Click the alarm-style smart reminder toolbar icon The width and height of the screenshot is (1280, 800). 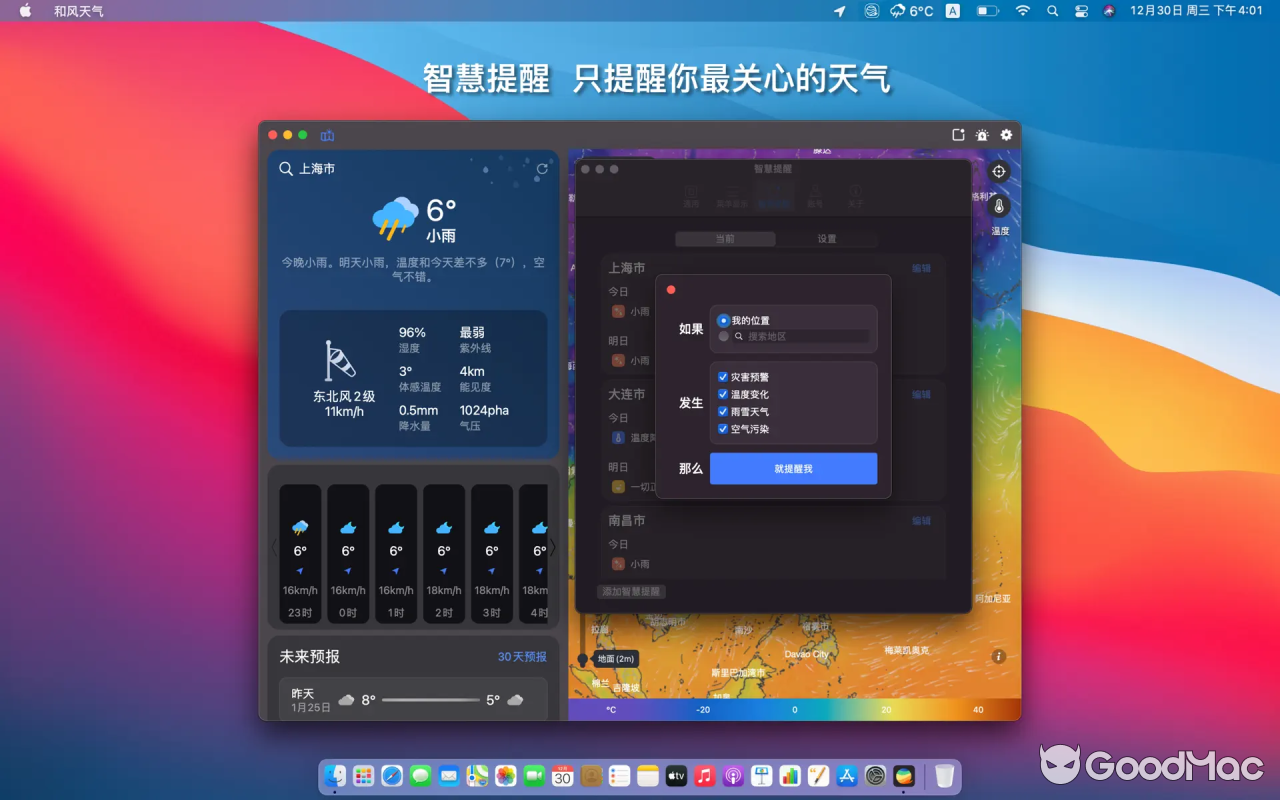pyautogui.click(x=981, y=135)
